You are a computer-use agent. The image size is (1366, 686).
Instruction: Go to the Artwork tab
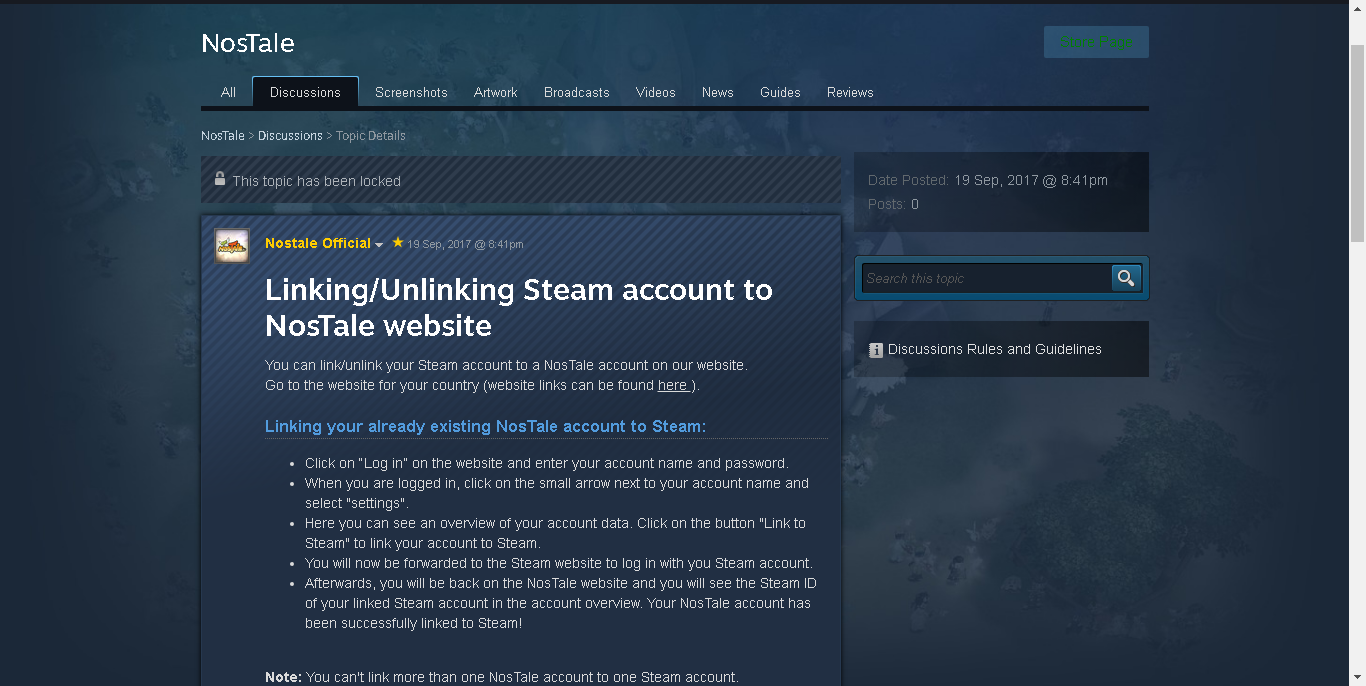click(495, 92)
